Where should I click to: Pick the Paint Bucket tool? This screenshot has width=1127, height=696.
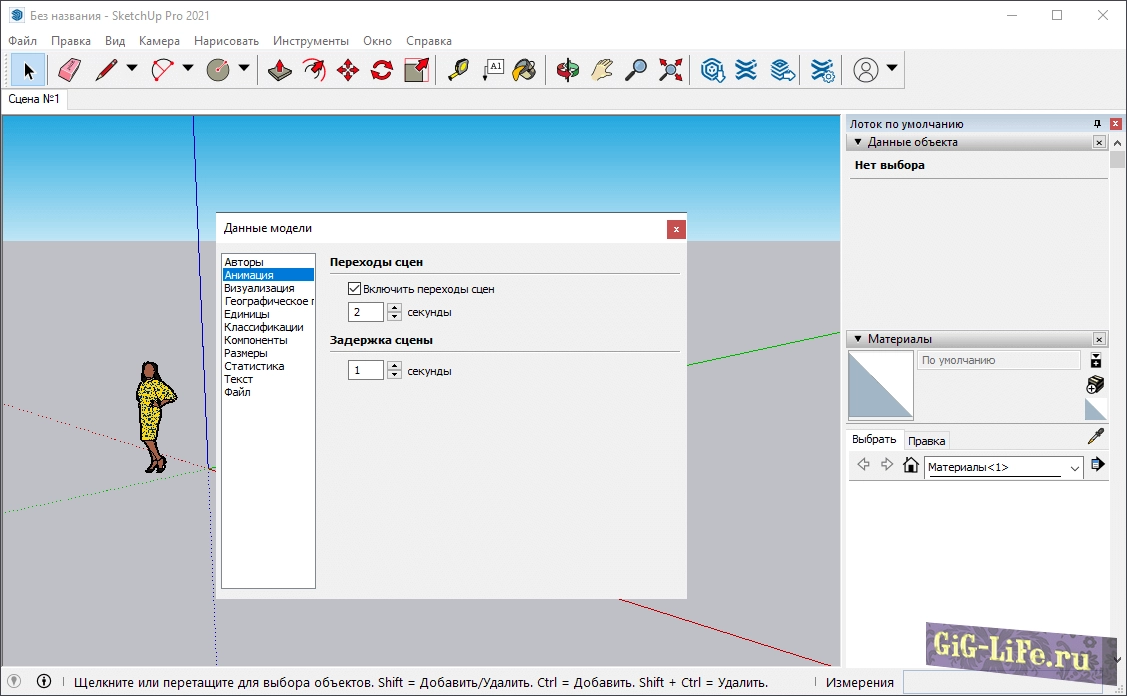[x=524, y=70]
